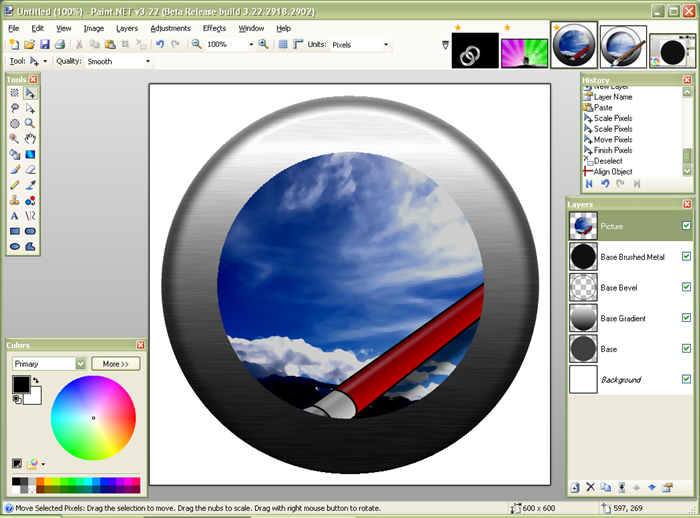Select the Clone Stamp tool
Viewport: 700px width, 518px height.
coord(15,201)
